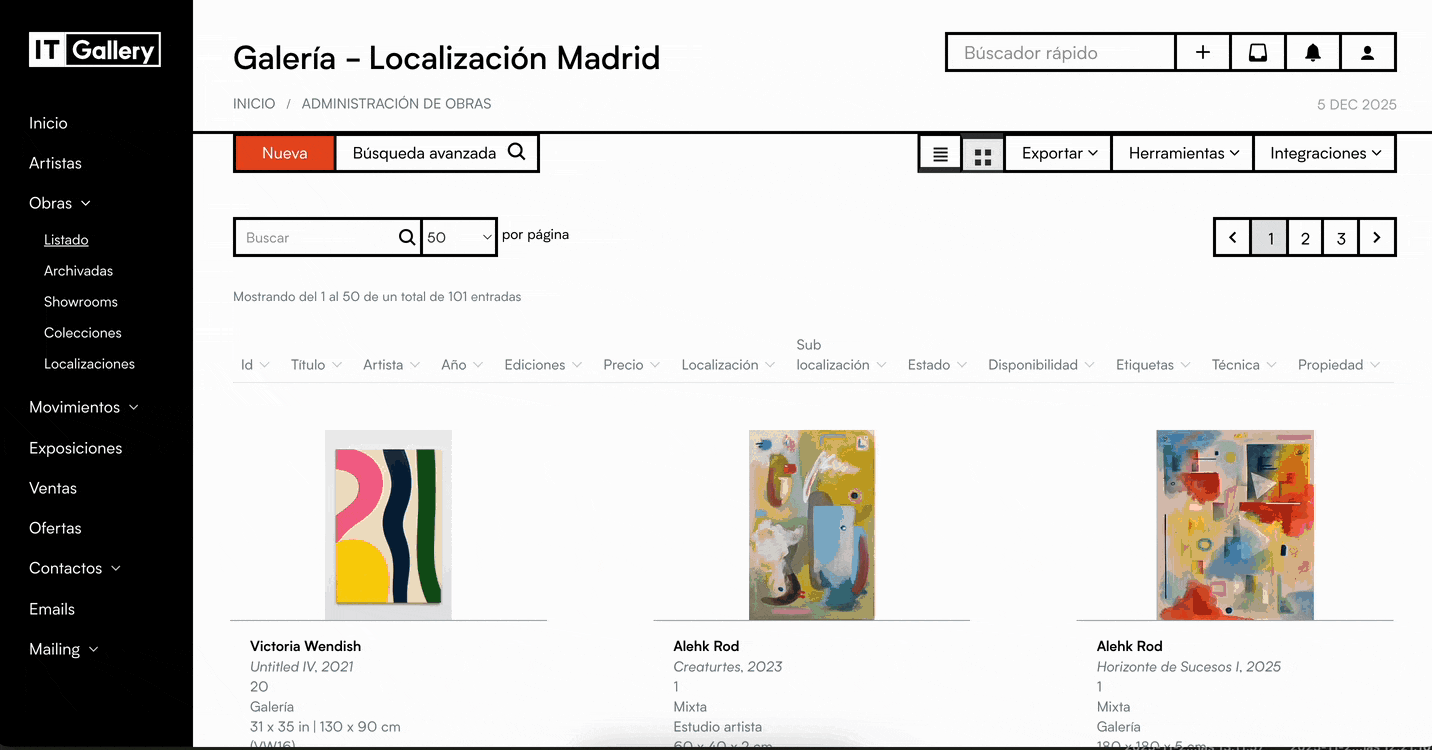Go to Inicio in sidebar
The image size is (1433, 750).
[x=48, y=123]
